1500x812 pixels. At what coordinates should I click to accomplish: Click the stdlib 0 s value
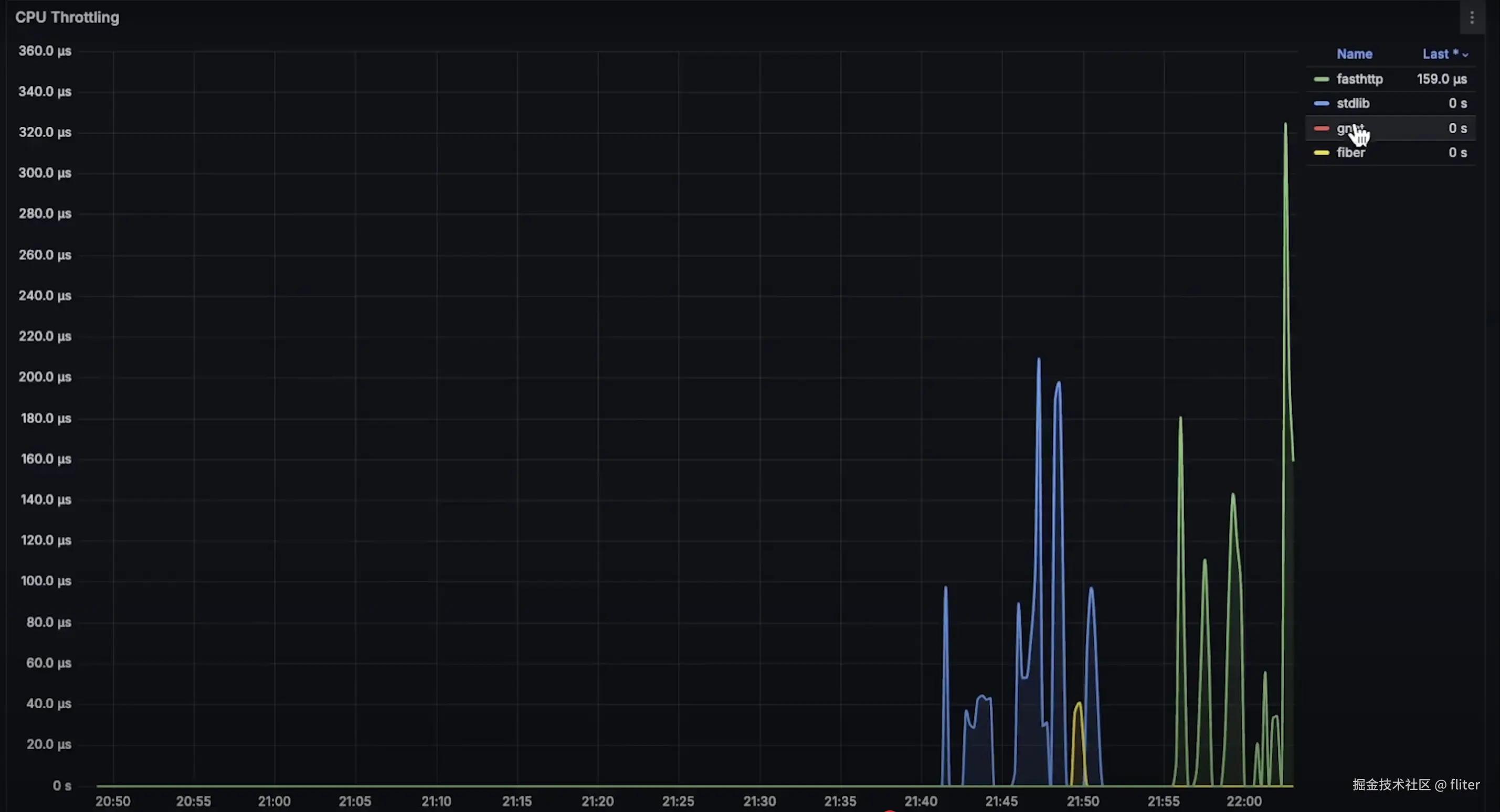click(1457, 104)
